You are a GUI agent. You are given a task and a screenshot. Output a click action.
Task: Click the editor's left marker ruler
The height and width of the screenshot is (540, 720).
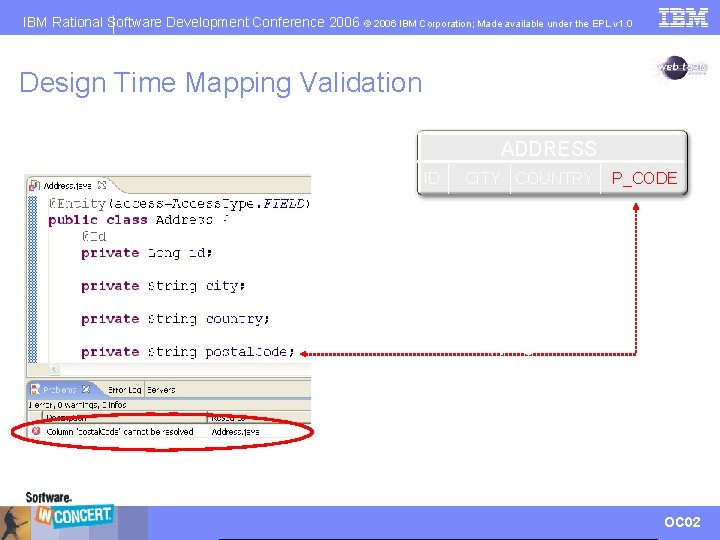click(33, 279)
